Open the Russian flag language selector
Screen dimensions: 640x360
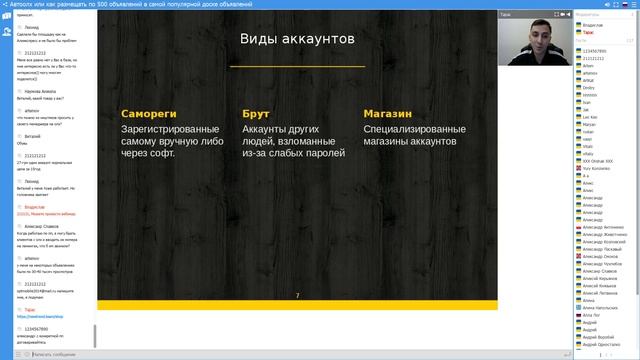point(625,4)
